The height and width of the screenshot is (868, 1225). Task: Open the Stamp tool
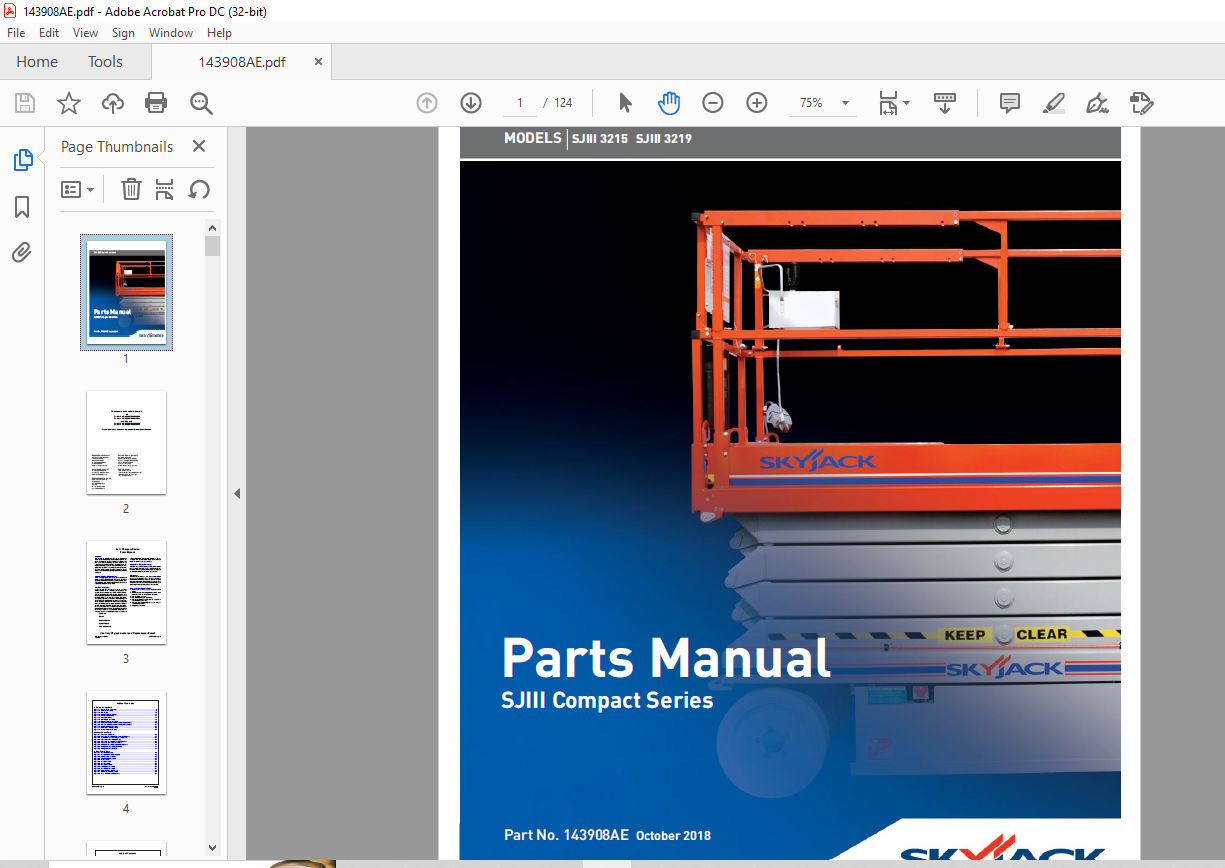point(1141,103)
